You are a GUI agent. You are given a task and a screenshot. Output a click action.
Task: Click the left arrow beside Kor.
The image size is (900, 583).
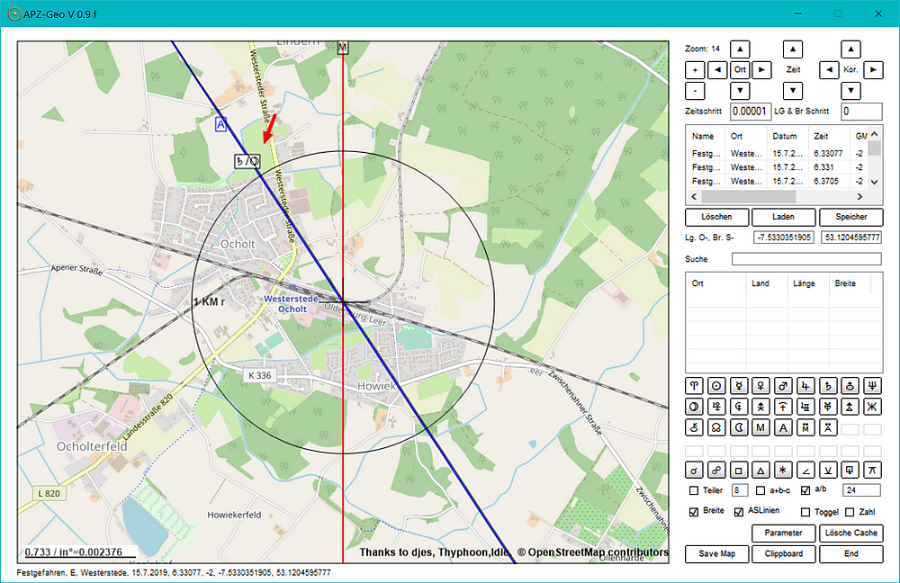click(829, 70)
